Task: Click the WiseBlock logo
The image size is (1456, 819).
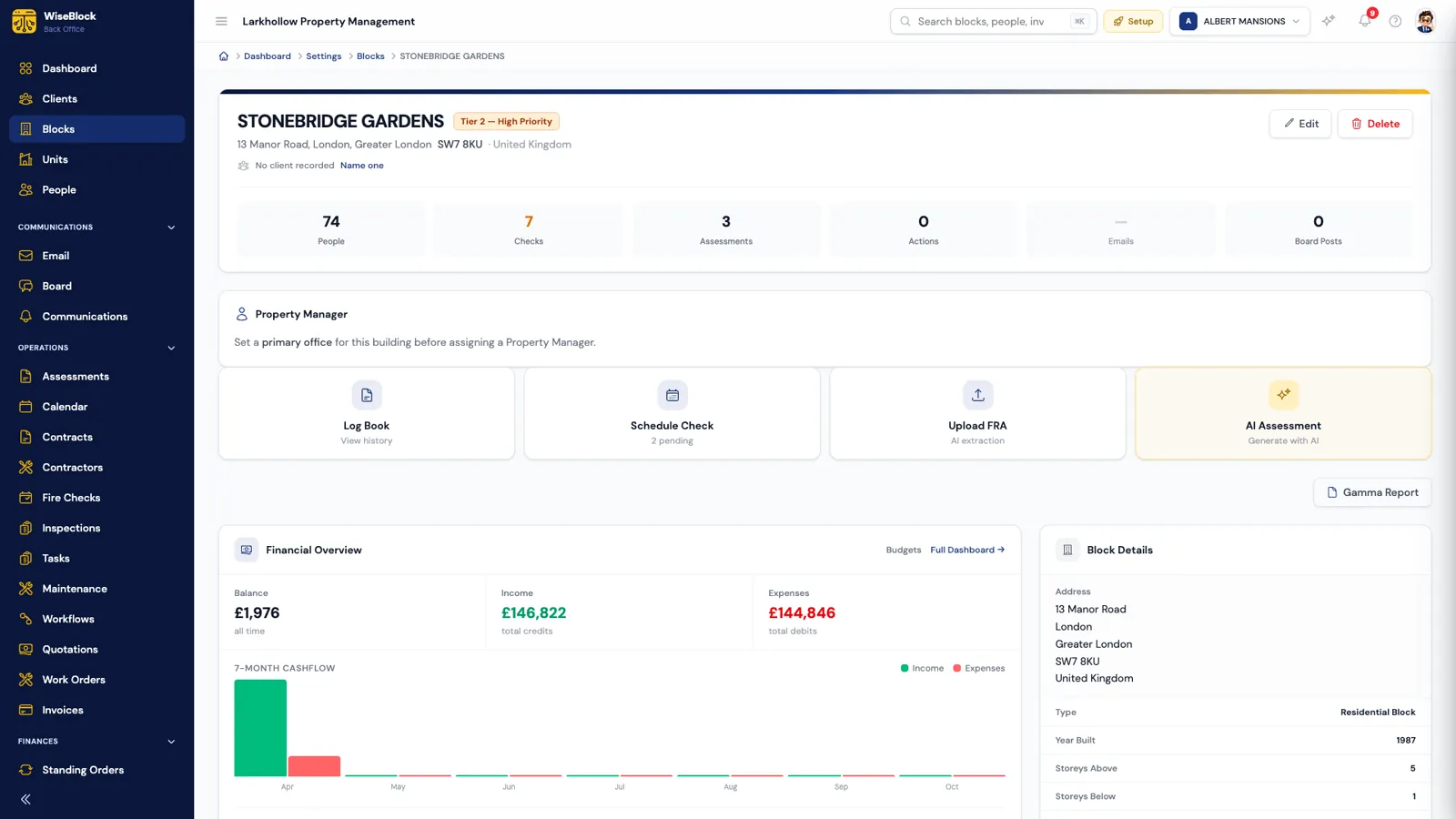Action: 25,21
